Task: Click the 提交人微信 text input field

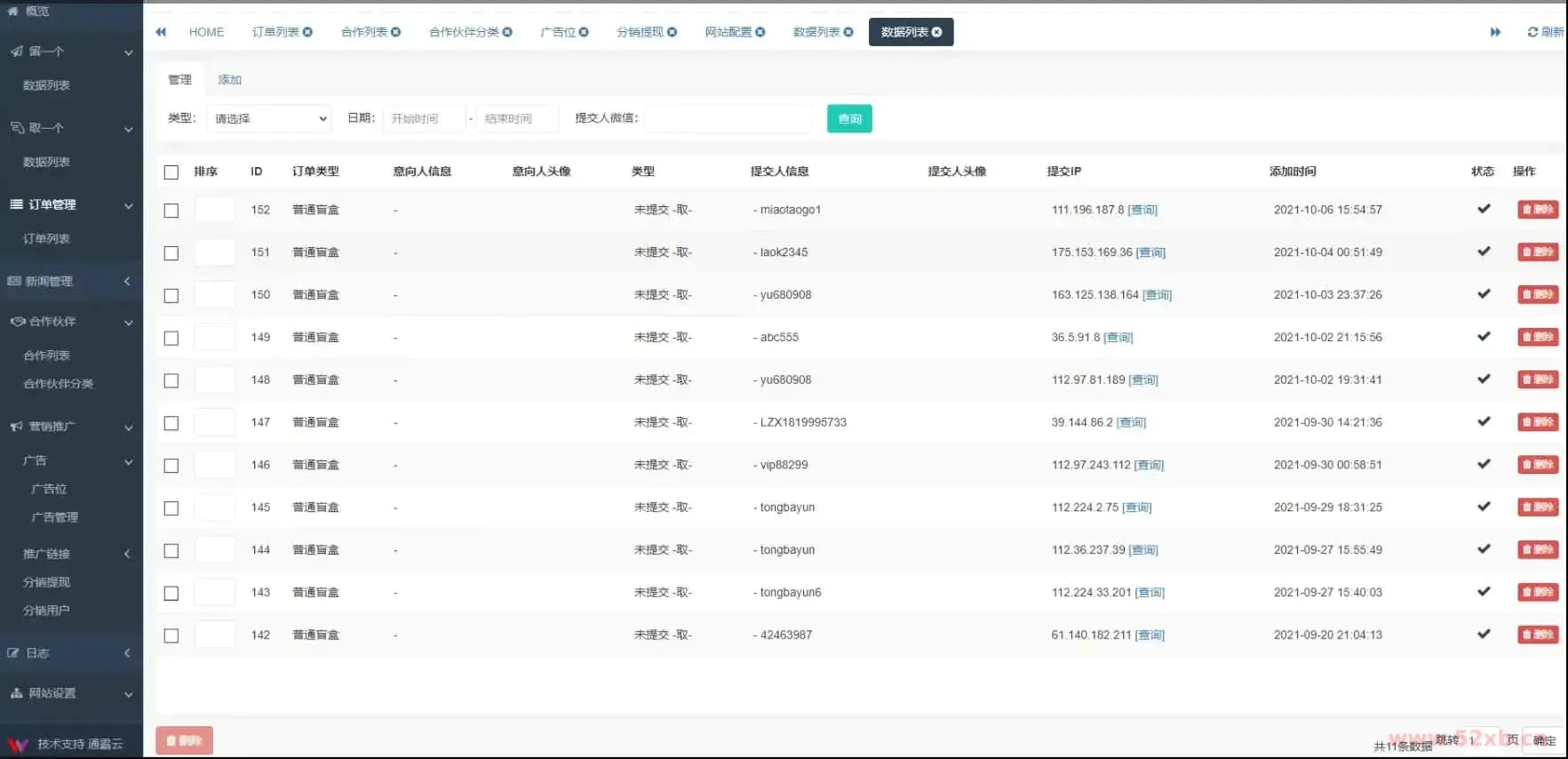Action: 728,118
